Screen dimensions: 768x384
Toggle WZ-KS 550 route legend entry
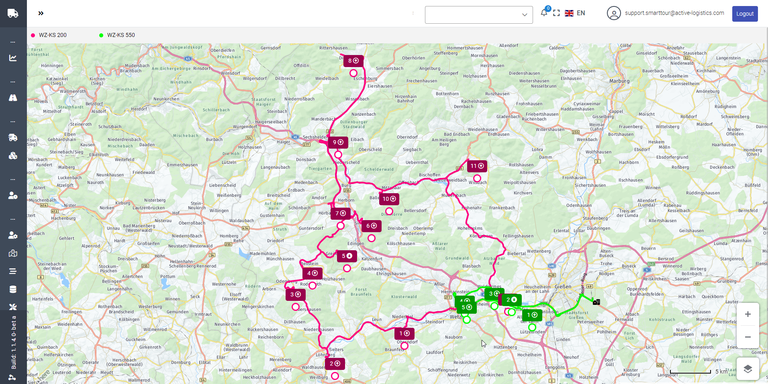pos(117,35)
